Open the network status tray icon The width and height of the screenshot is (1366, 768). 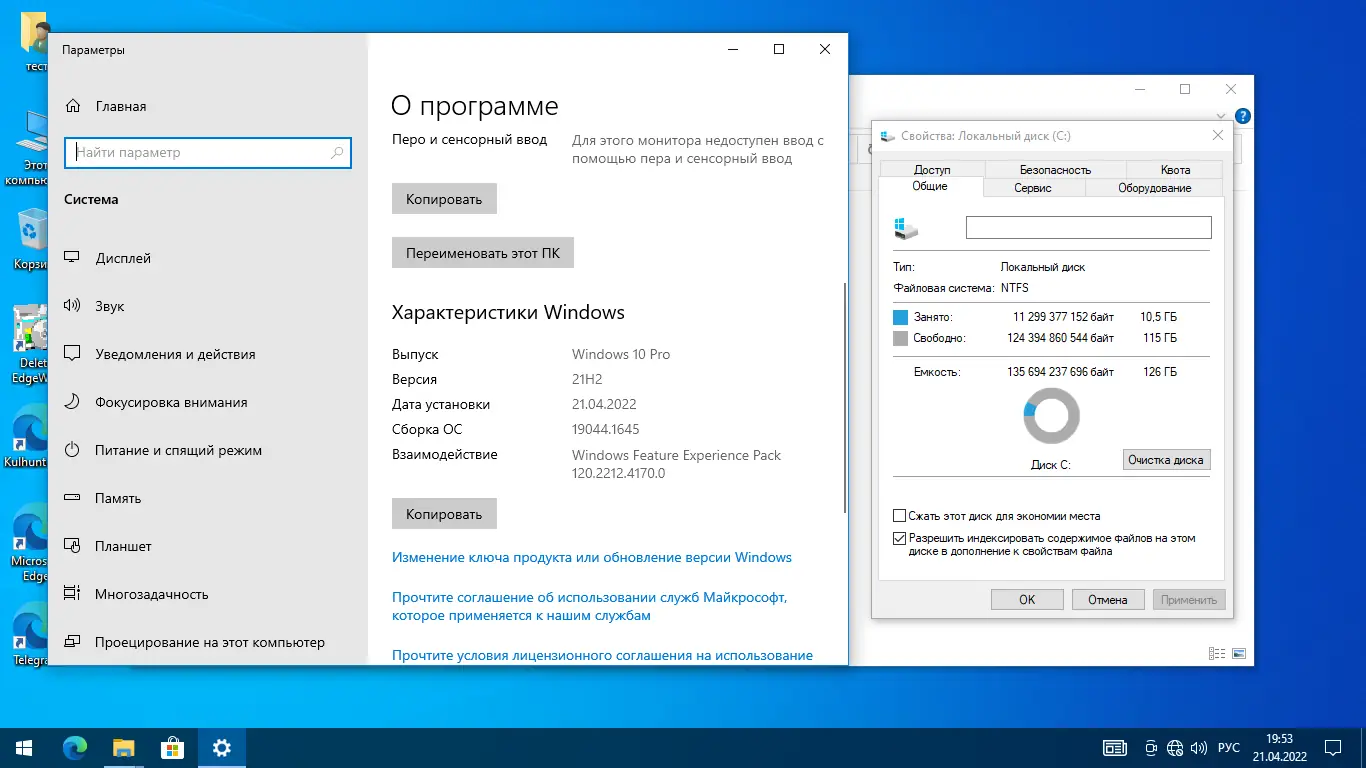(x=1175, y=748)
